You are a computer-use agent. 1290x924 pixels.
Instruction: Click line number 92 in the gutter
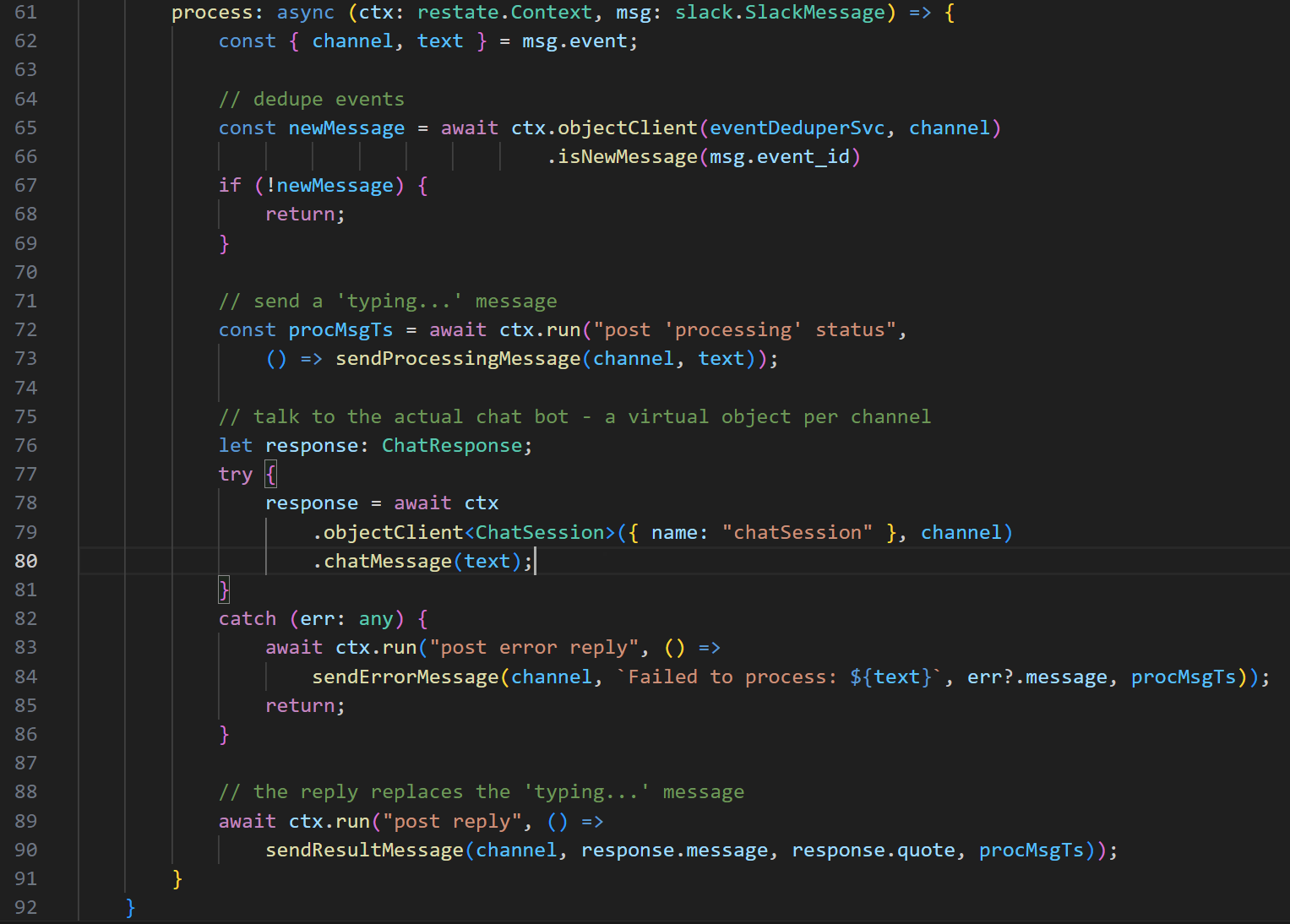[26, 907]
